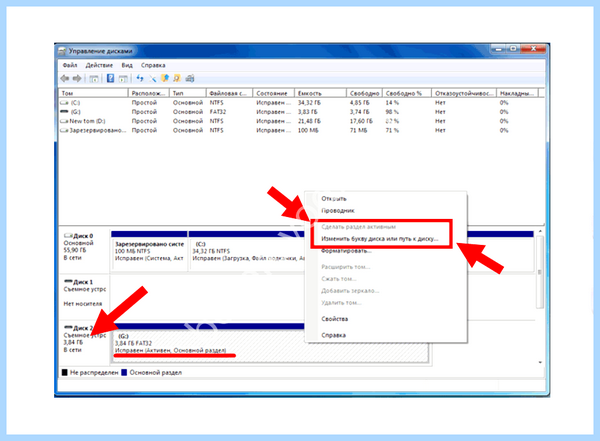Image resolution: width=600 pixels, height=441 pixels.
Task: Click the 100 МБ capacity cell
Action: (x=308, y=130)
